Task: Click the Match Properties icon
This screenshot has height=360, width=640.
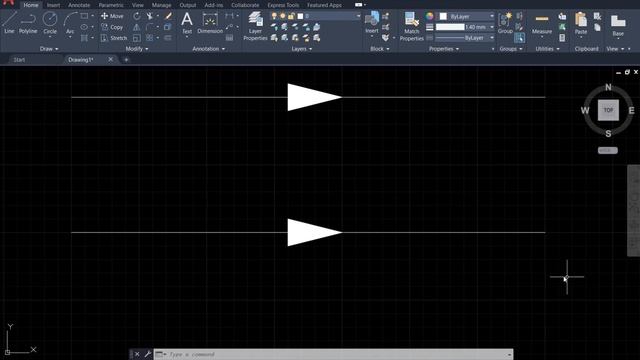Action: (x=411, y=26)
